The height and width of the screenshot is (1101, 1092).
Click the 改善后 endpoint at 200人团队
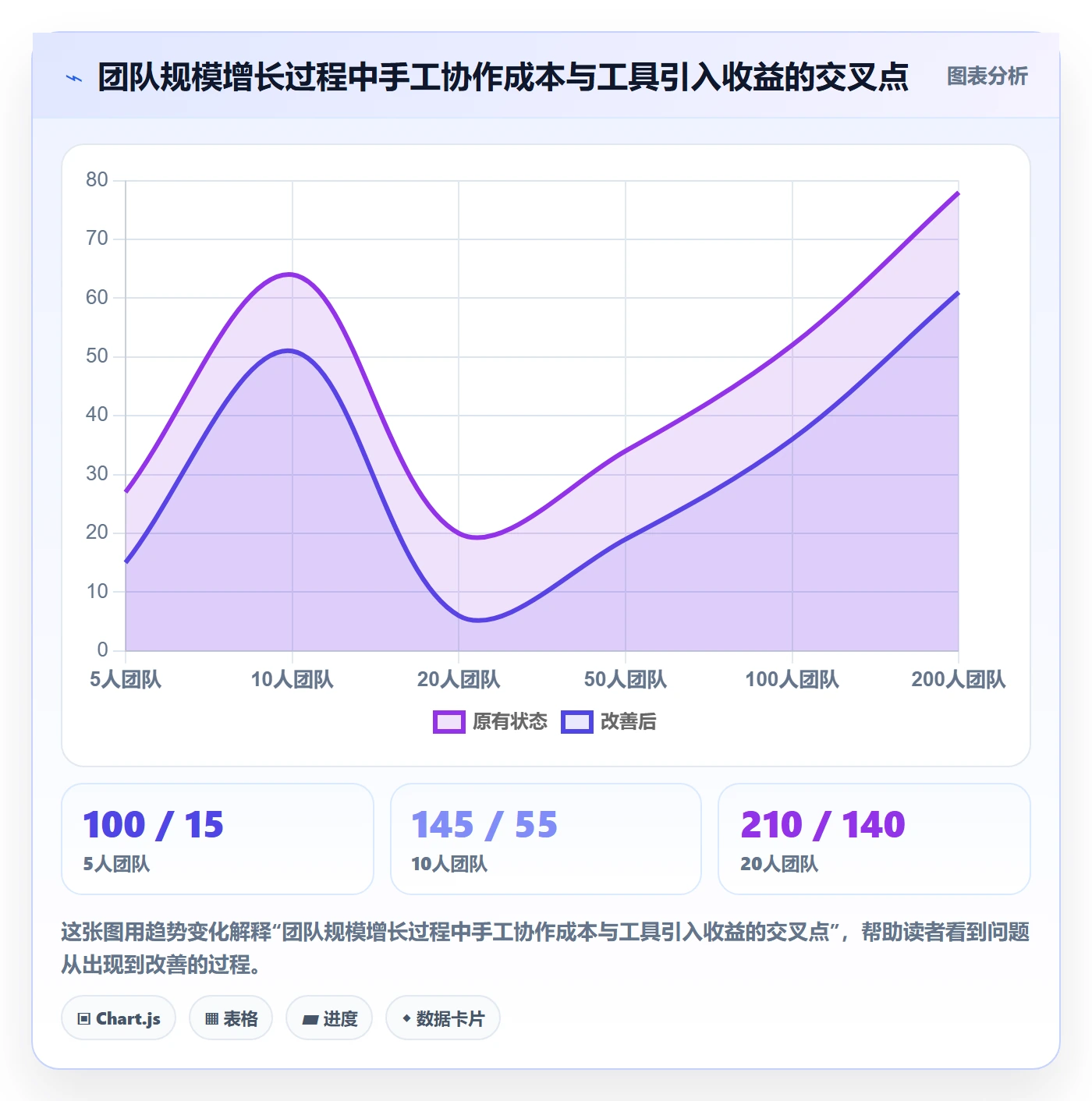[958, 292]
